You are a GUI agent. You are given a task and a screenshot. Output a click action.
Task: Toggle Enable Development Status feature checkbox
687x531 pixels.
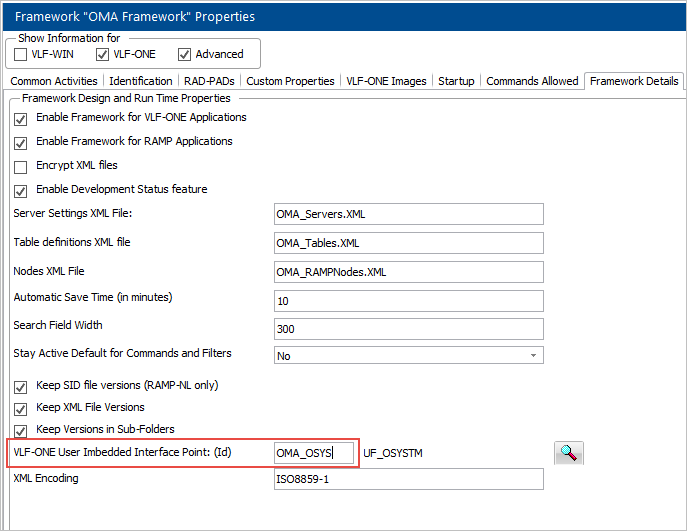21,190
